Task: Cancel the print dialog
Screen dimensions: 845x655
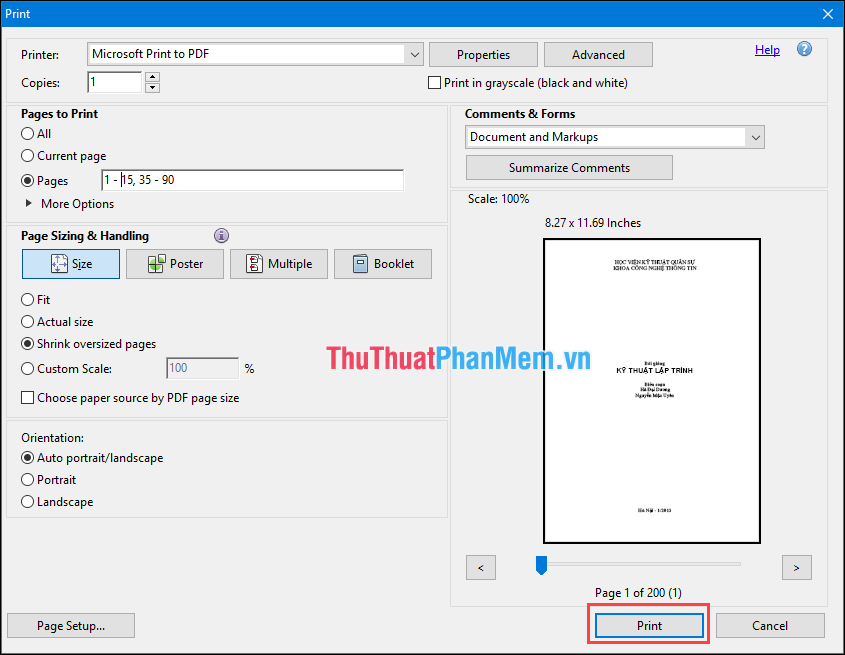Action: [770, 625]
